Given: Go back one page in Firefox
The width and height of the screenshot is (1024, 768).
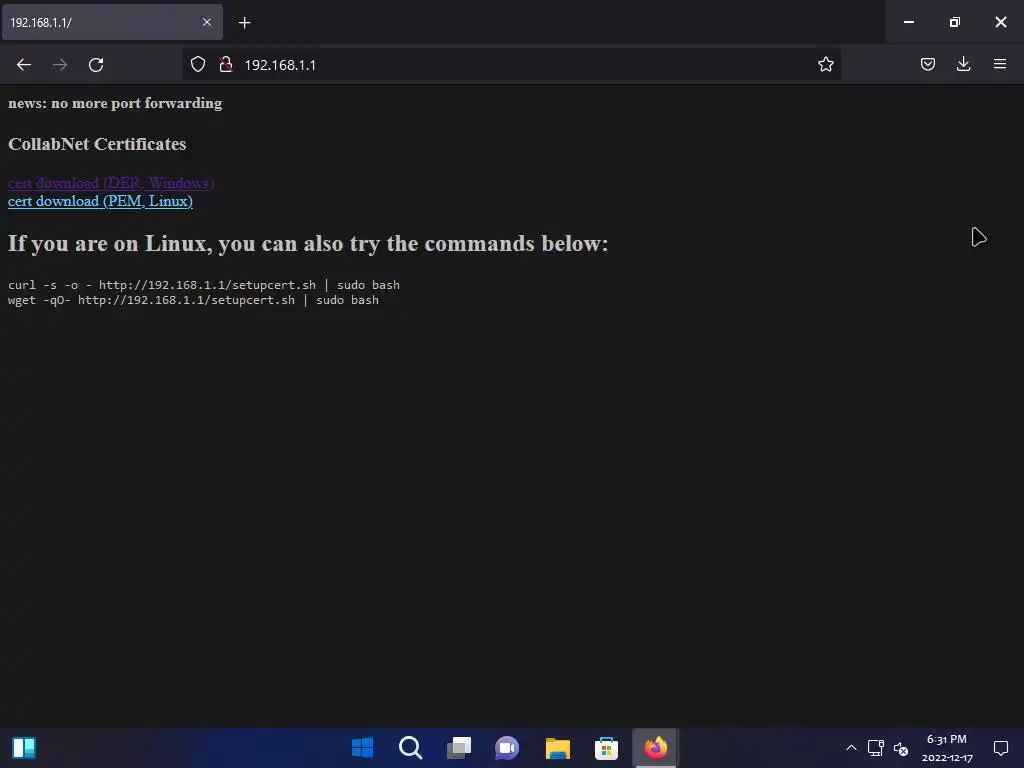Looking at the screenshot, I should 24,65.
